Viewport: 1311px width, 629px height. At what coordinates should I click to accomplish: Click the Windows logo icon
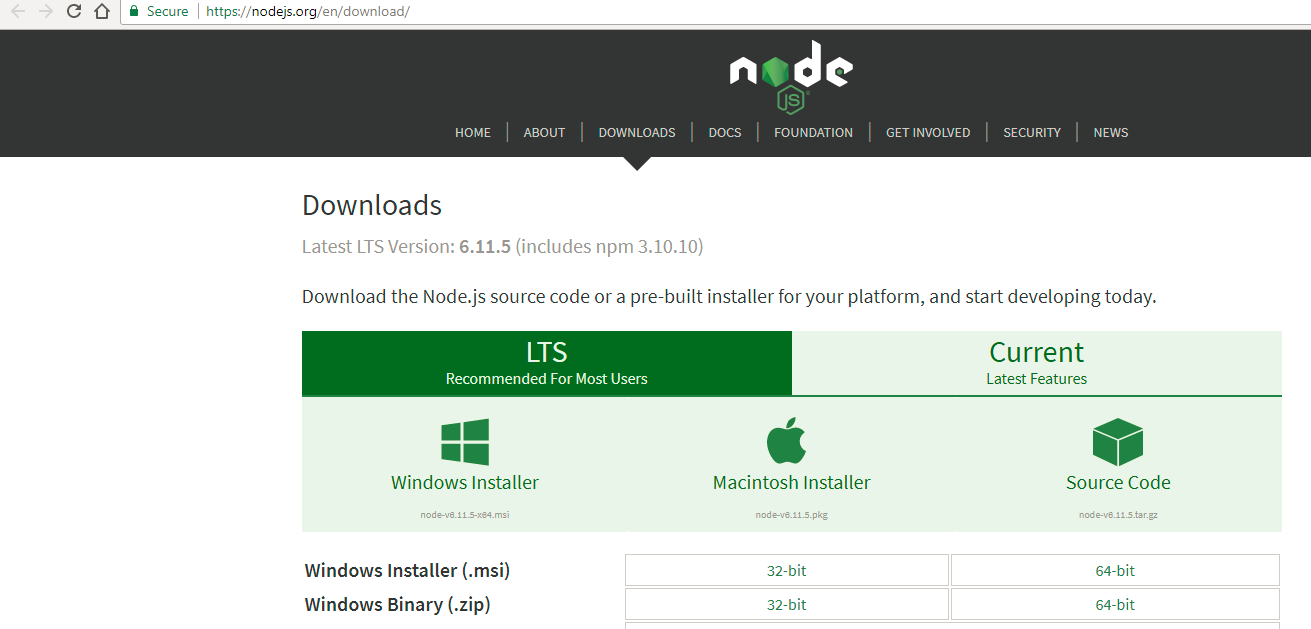[x=465, y=442]
